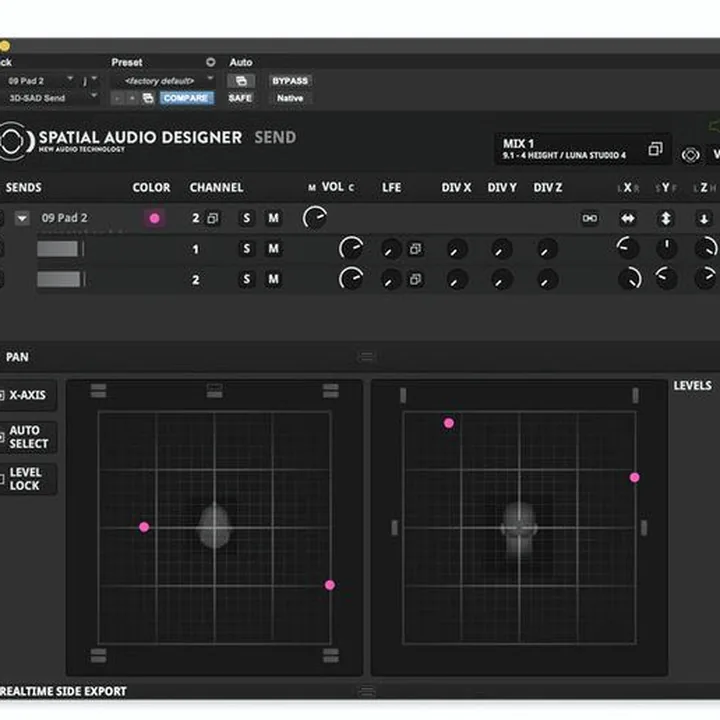Click the Spatial Audio Designer logo

click(x=15, y=141)
